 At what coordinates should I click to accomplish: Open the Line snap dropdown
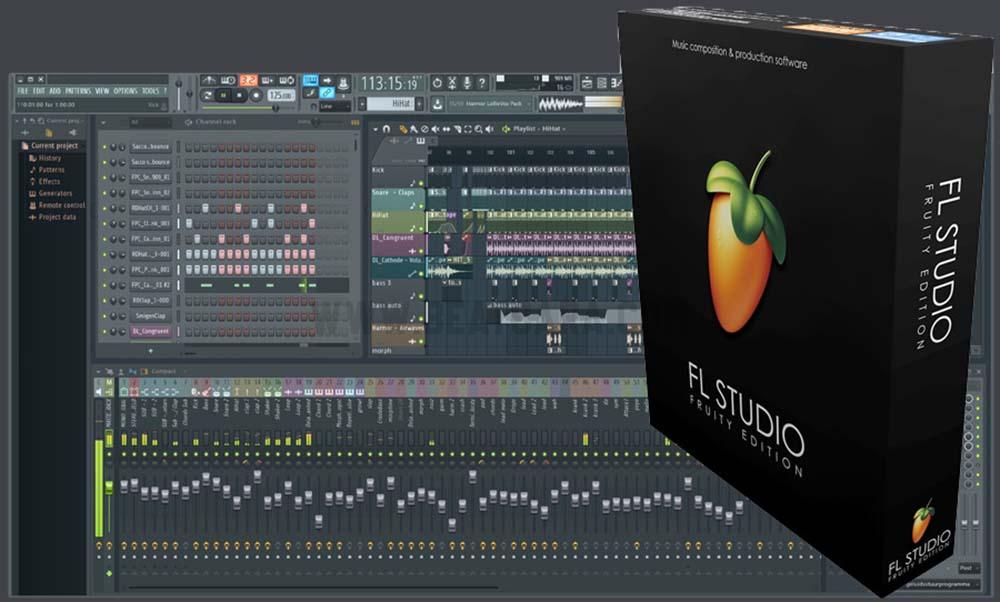pos(334,105)
